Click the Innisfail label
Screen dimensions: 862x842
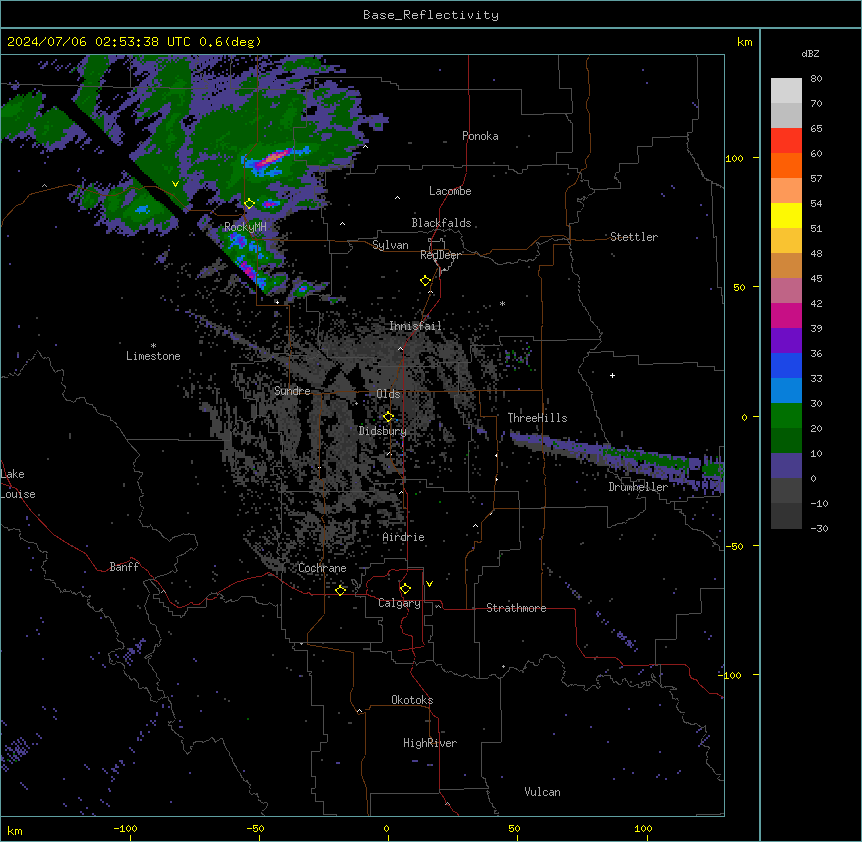pos(415,326)
